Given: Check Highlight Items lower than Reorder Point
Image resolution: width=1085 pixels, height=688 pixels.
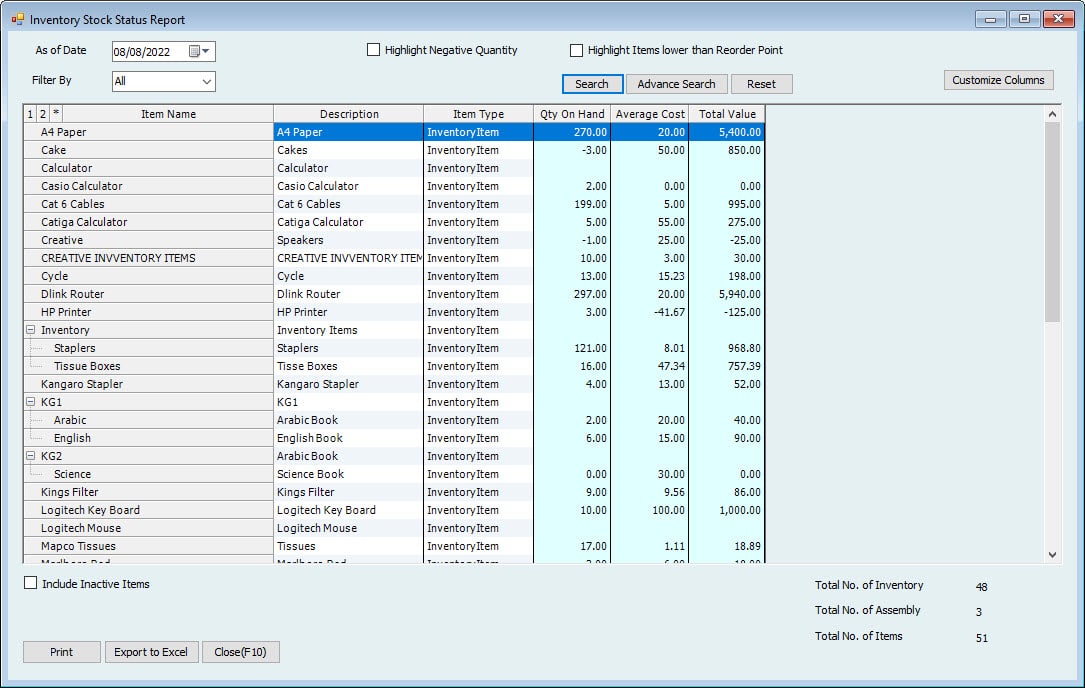Looking at the screenshot, I should (577, 50).
